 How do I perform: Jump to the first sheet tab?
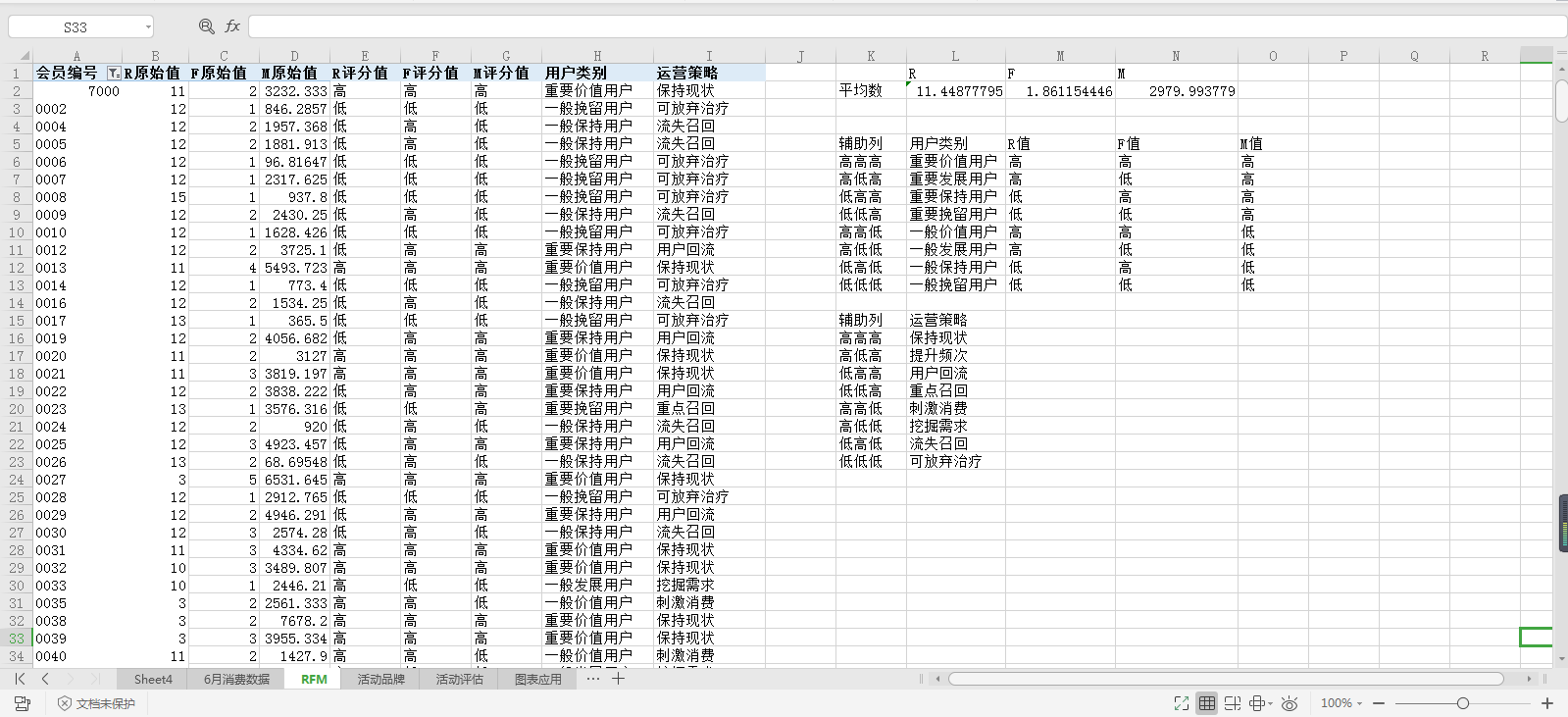20,679
